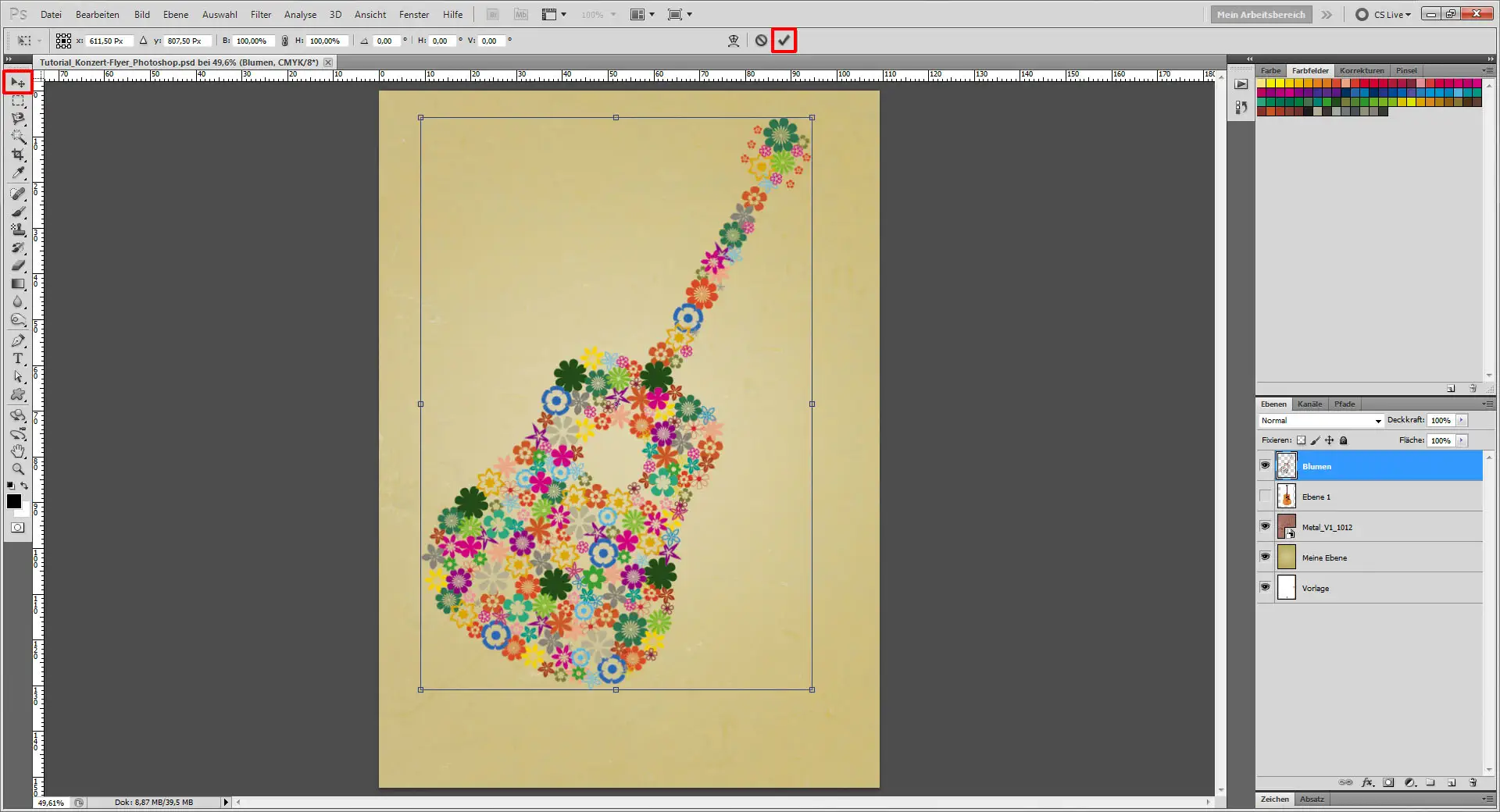The height and width of the screenshot is (812, 1500).
Task: Hide the Blumen layer
Action: (1265, 465)
